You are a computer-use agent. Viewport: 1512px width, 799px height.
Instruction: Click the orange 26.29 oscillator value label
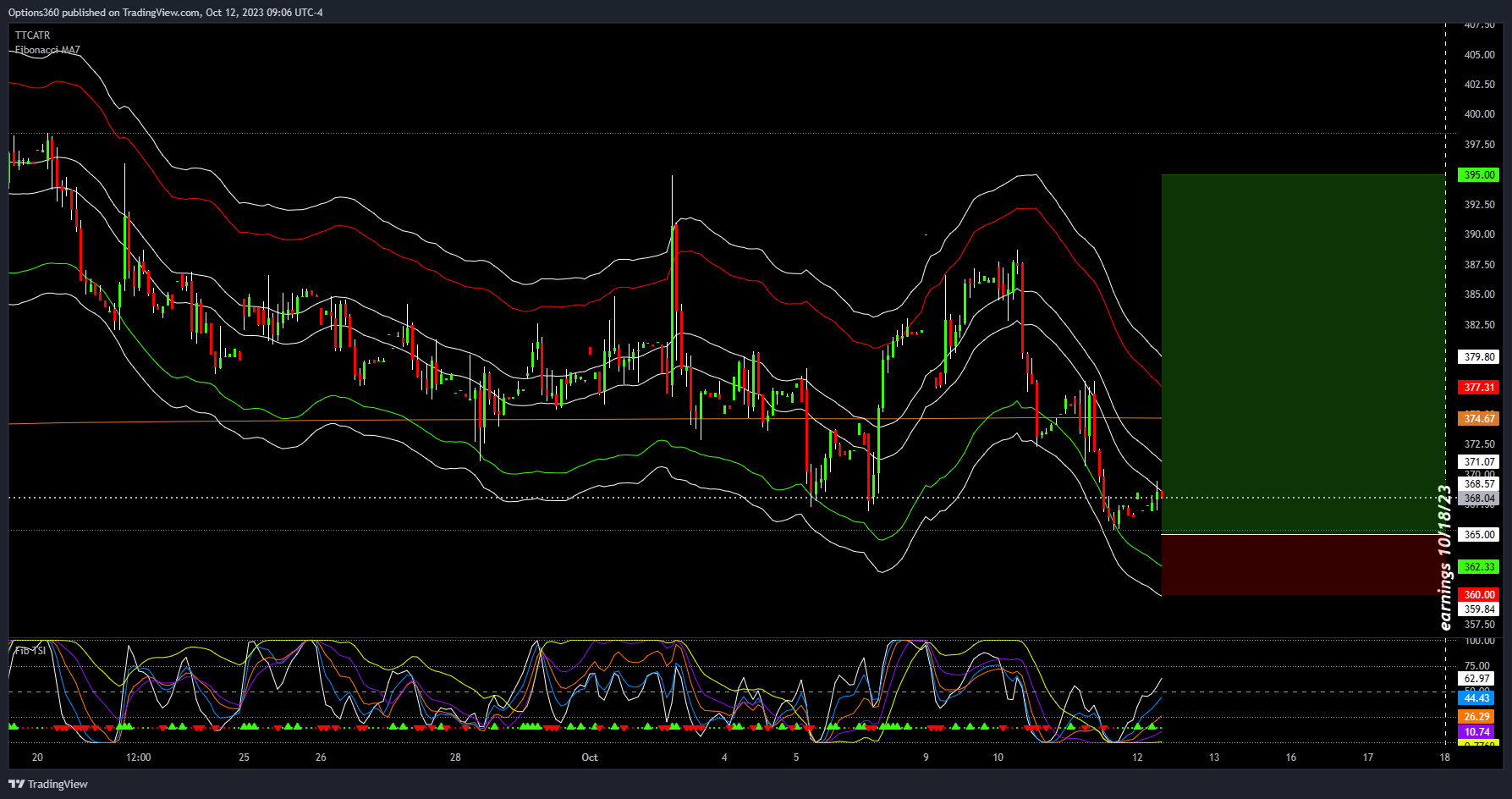(x=1476, y=717)
